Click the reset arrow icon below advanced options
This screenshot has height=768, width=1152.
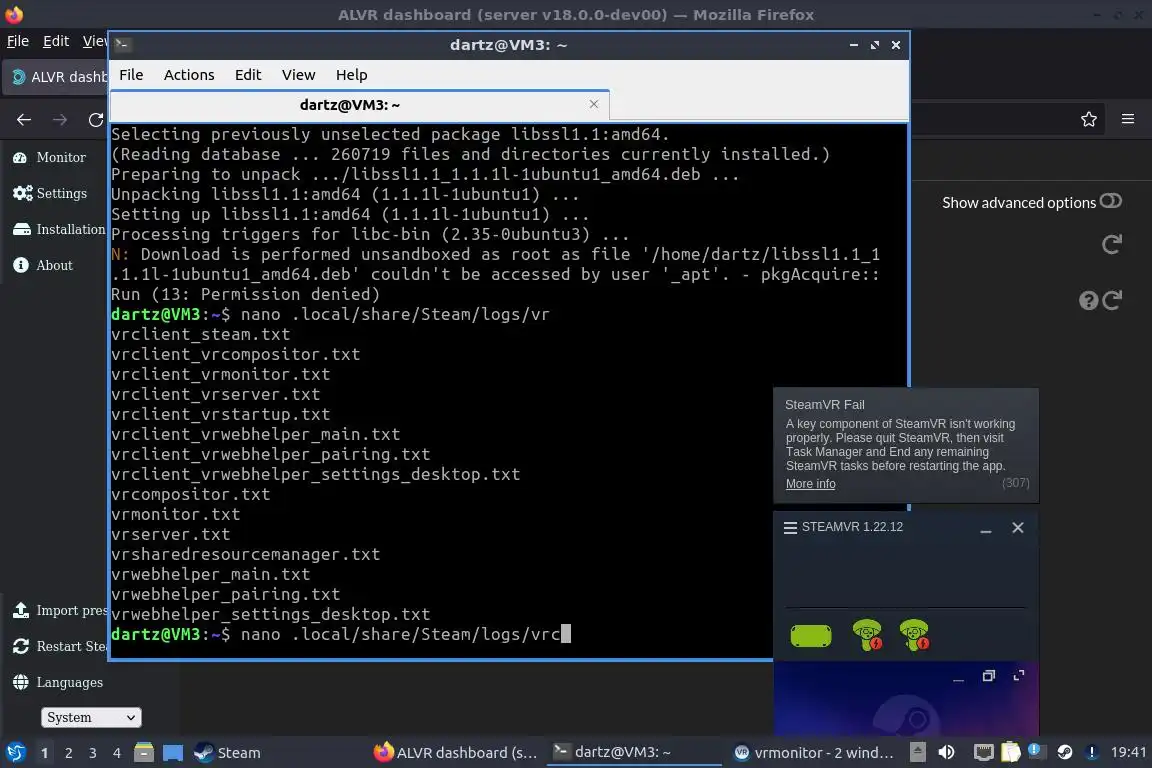pos(1112,244)
